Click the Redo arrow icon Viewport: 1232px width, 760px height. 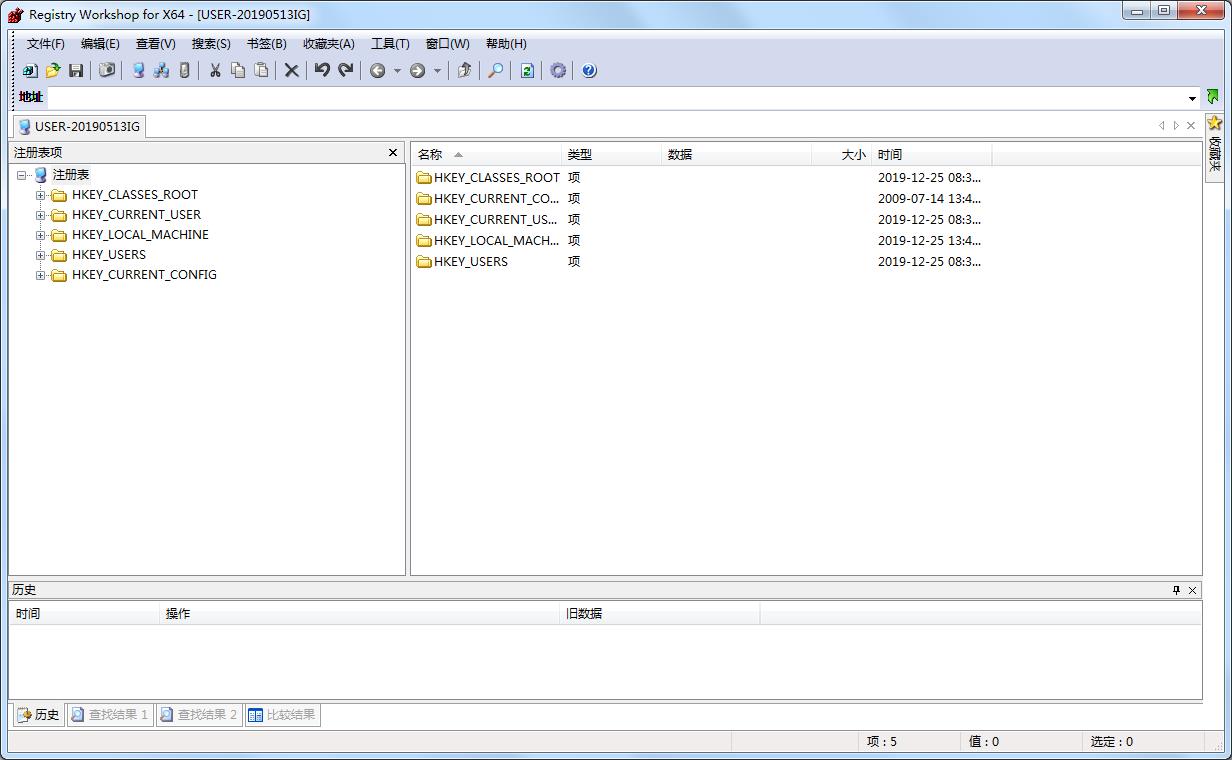click(x=346, y=71)
